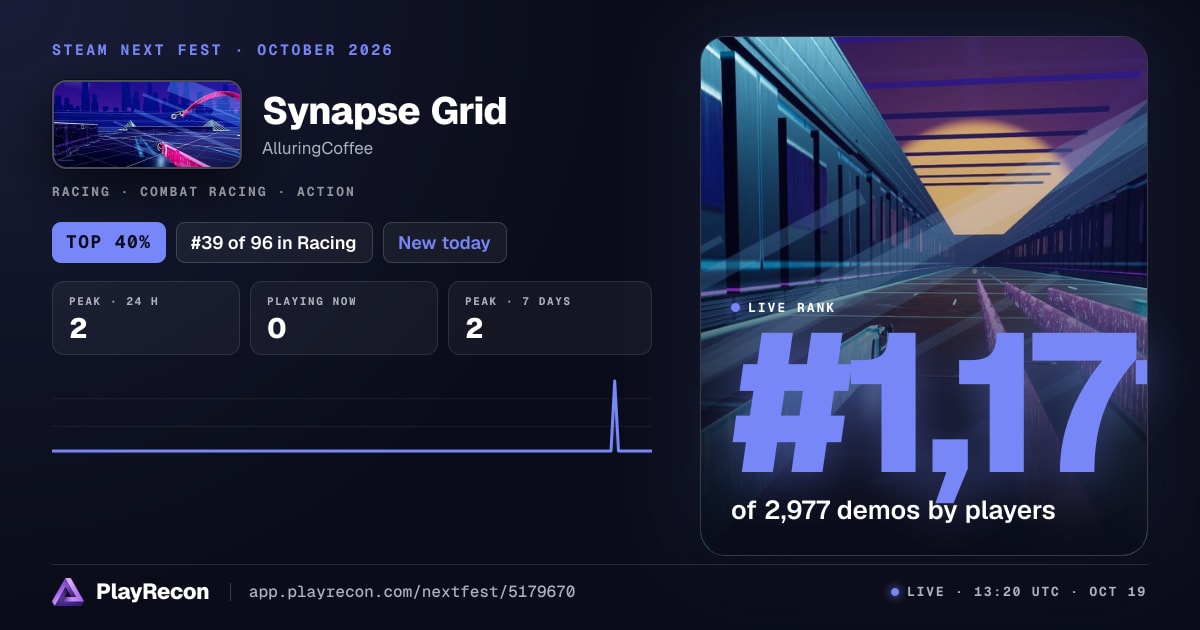Click the PlayRecon brand name
The image size is (1200, 630).
(x=152, y=592)
